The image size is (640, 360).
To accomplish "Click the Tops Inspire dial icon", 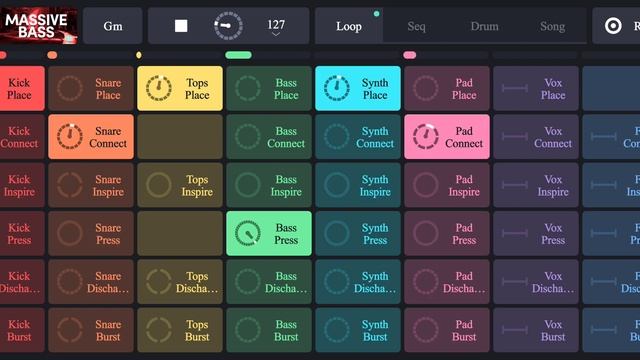I will pyautogui.click(x=158, y=185).
